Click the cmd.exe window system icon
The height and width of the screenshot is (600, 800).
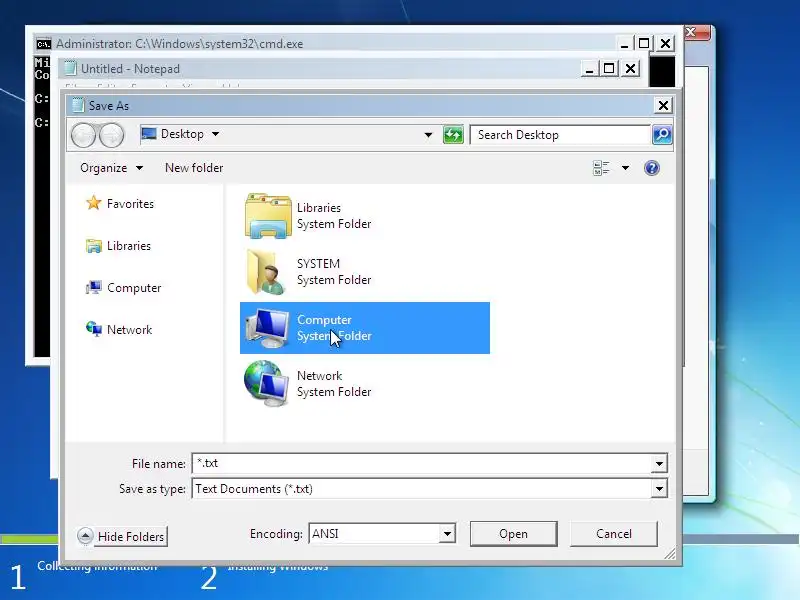click(x=43, y=44)
